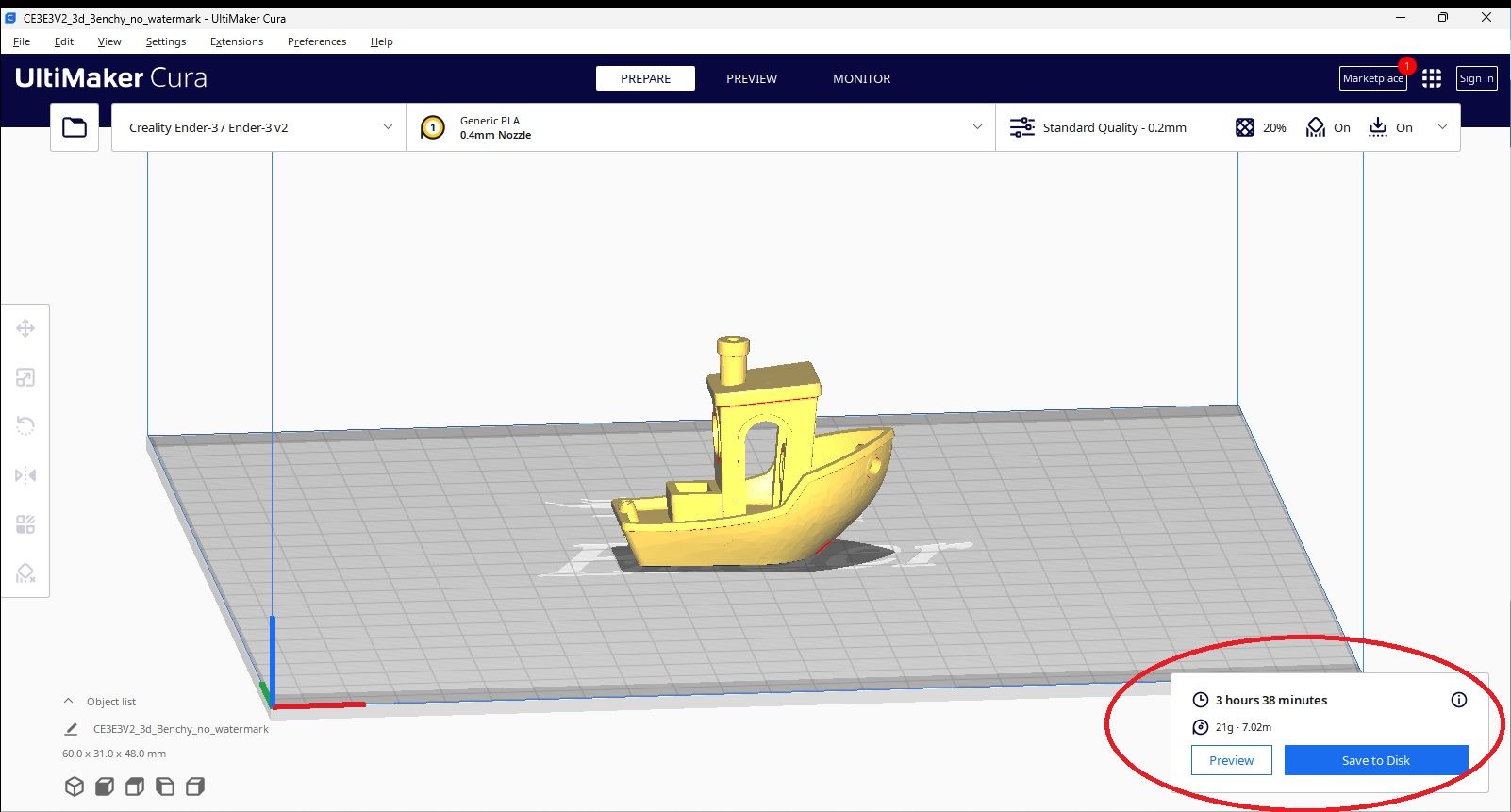Image resolution: width=1511 pixels, height=812 pixels.
Task: Open the Marketplace
Action: 1373,78
